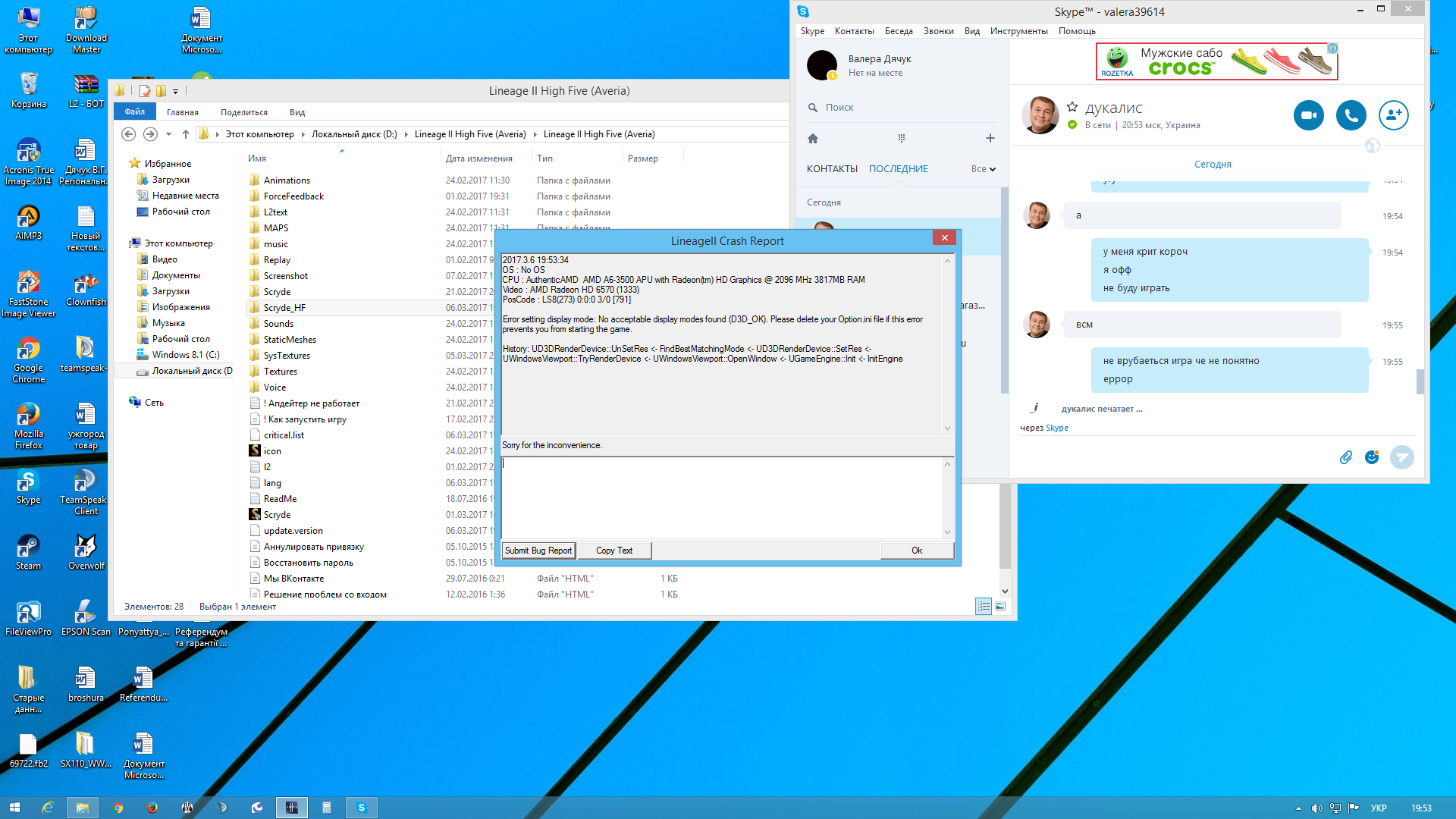Open Google Chrome from the taskbar
1456x819 pixels.
118,808
